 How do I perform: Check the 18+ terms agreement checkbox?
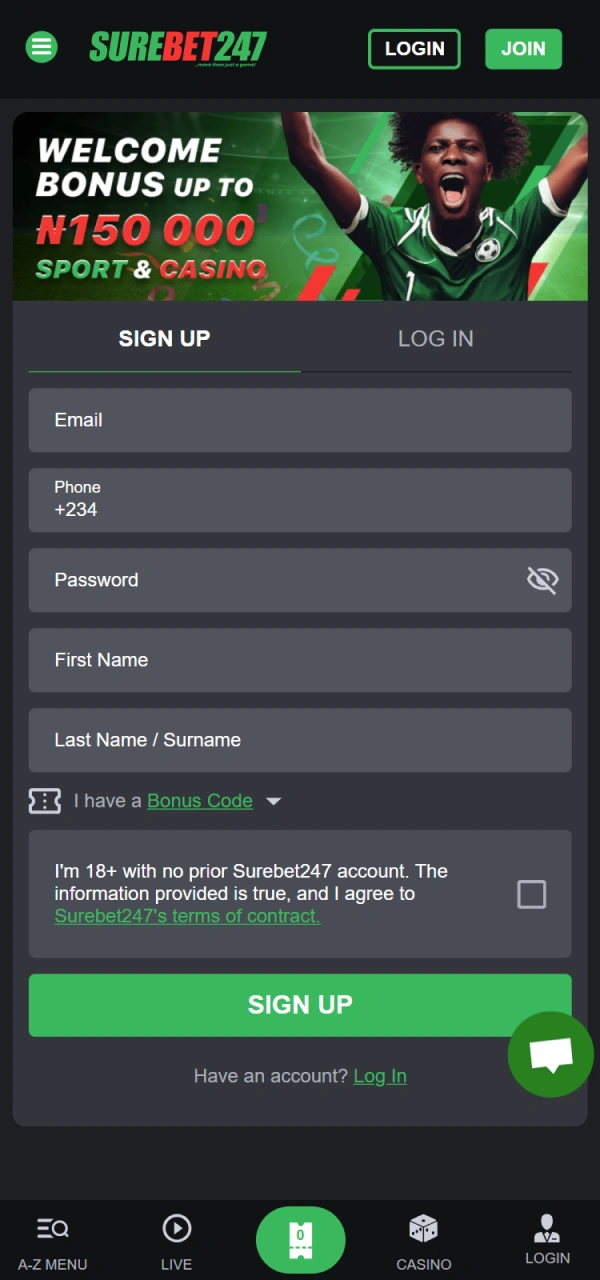[531, 894]
